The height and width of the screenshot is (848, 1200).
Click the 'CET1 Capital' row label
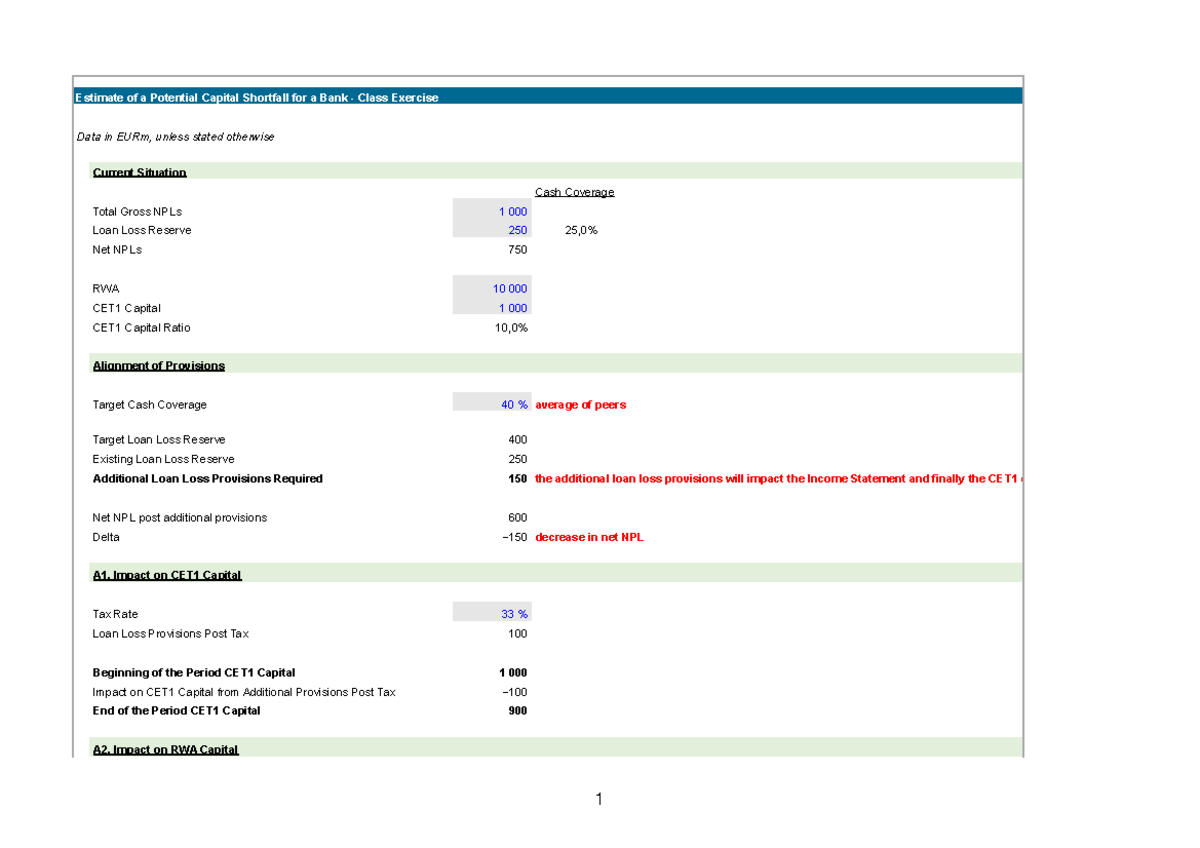click(127, 308)
